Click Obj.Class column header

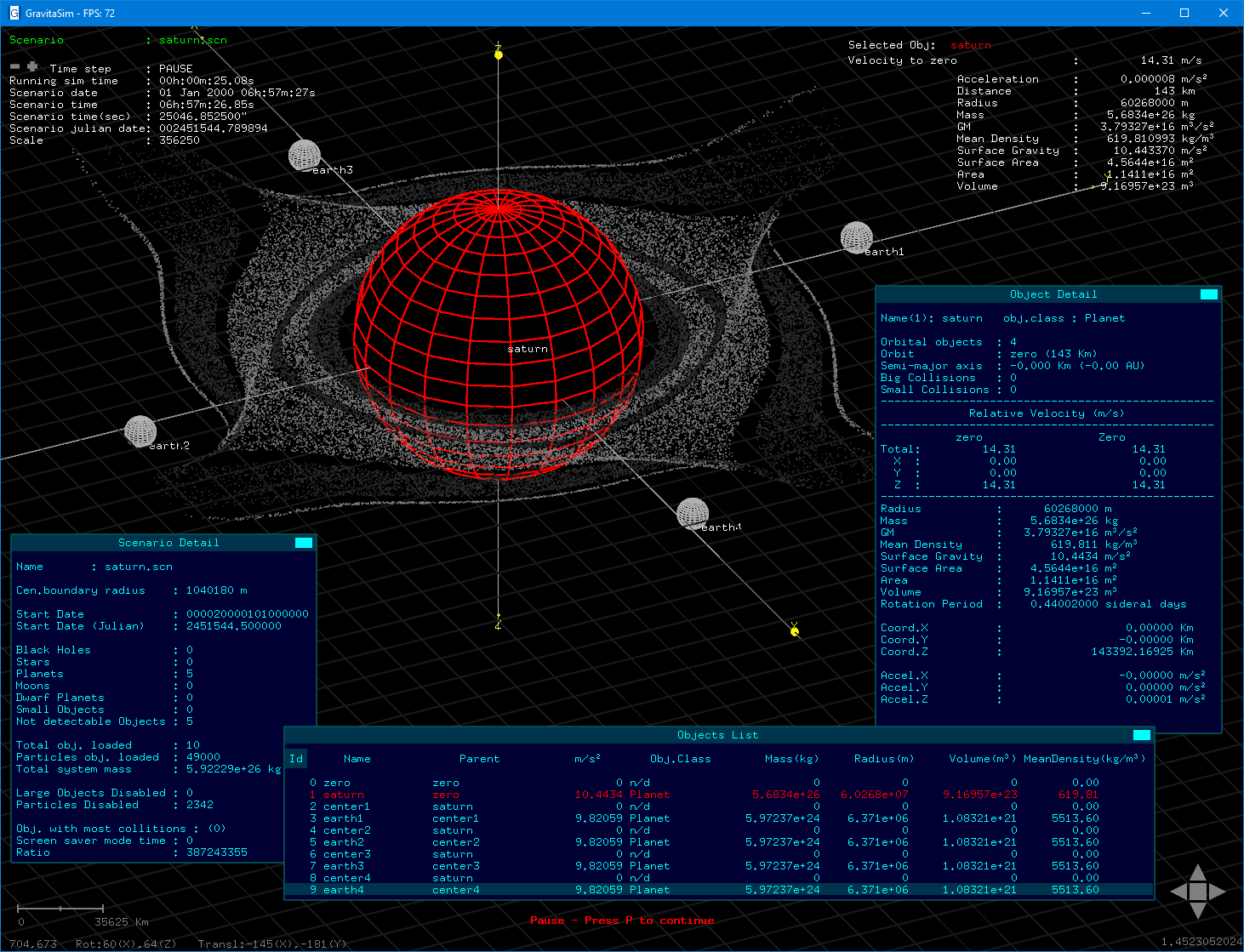[681, 759]
